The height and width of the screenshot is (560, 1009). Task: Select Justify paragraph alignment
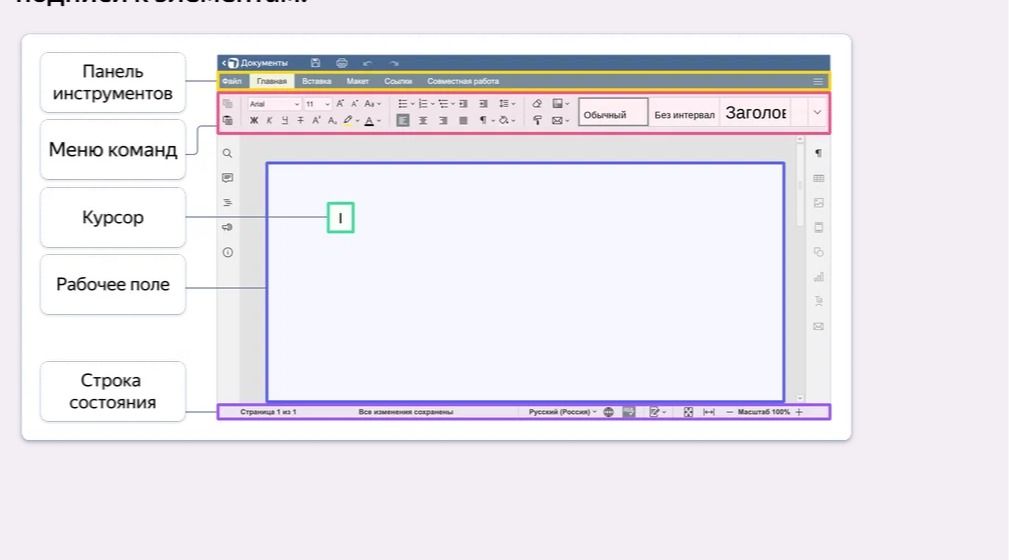[463, 120]
